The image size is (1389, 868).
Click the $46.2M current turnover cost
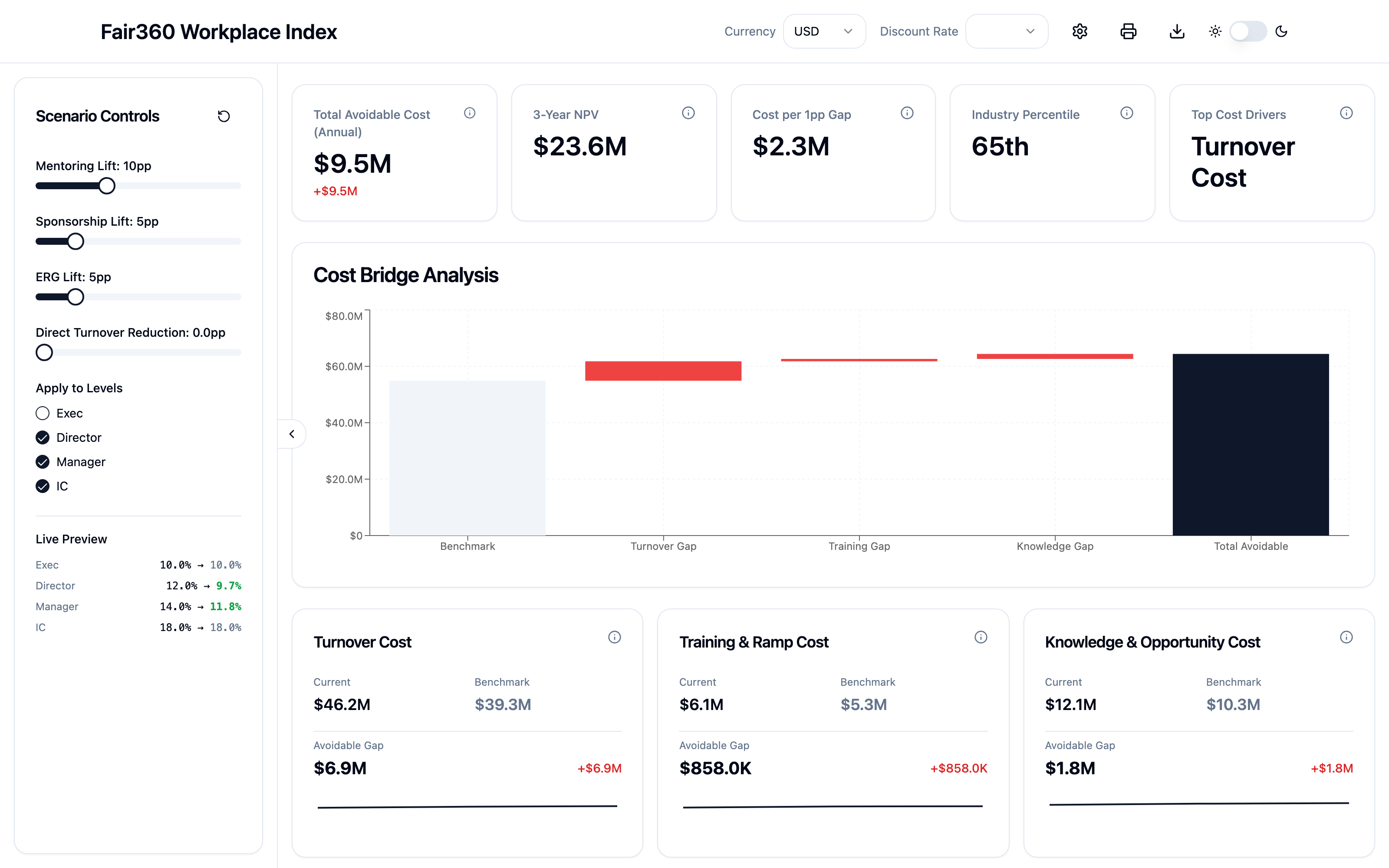tap(342, 704)
